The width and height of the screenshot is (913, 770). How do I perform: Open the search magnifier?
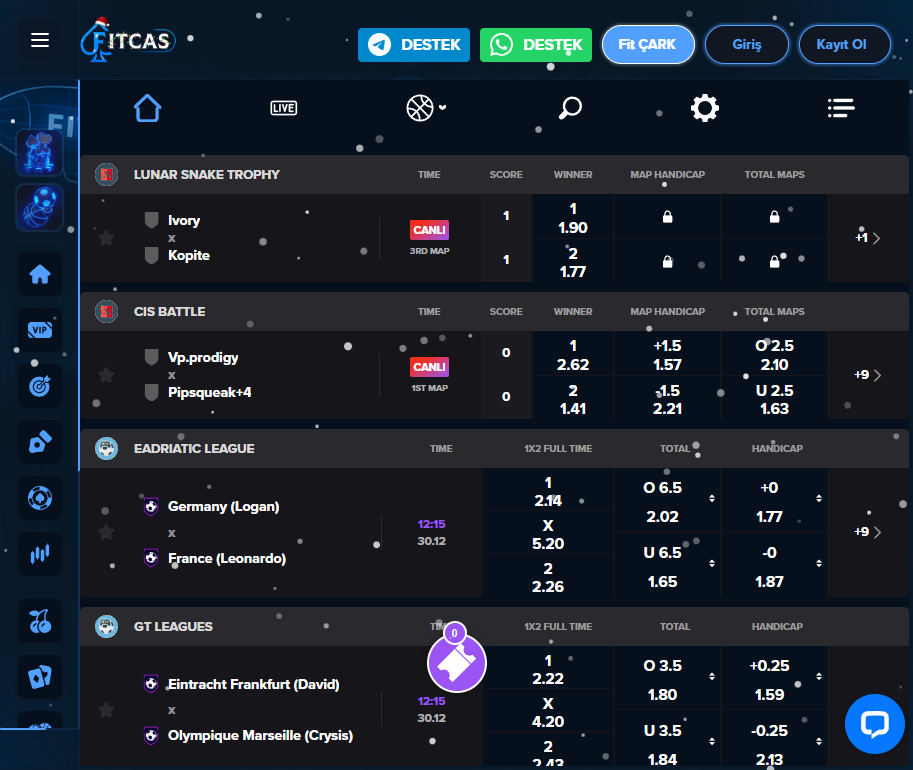click(x=570, y=108)
